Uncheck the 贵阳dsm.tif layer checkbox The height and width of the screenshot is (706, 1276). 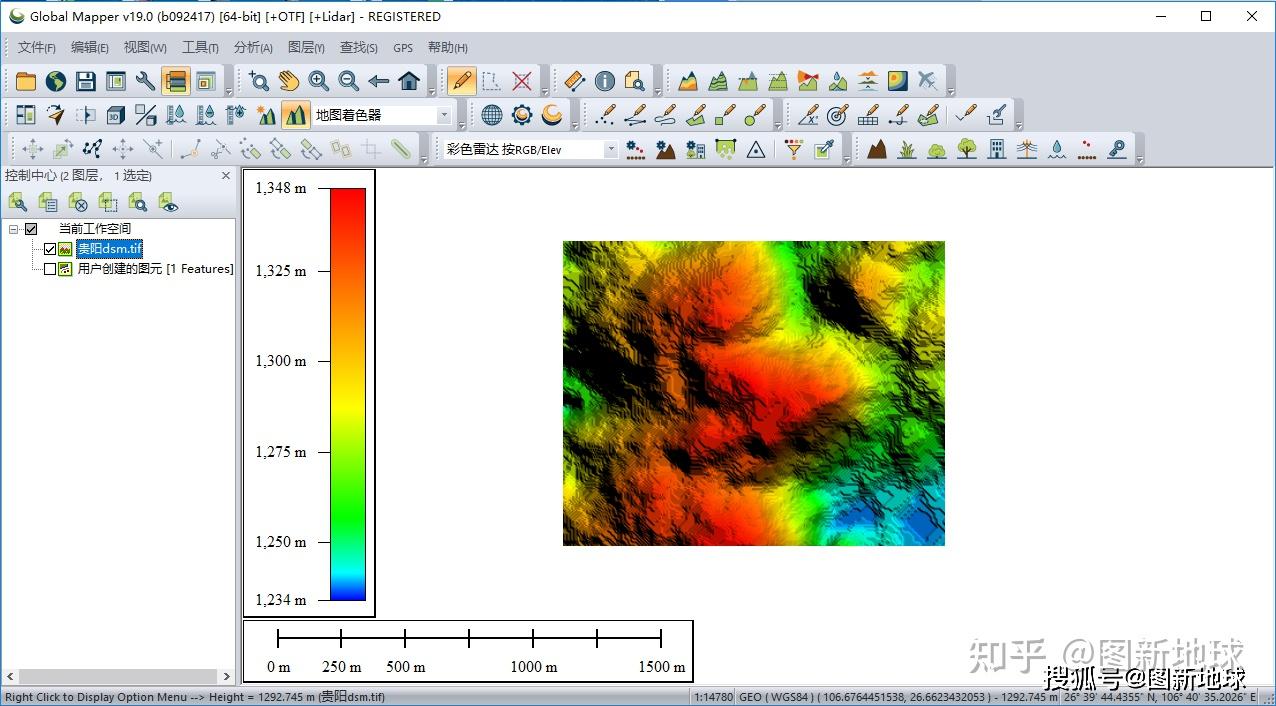tap(50, 249)
